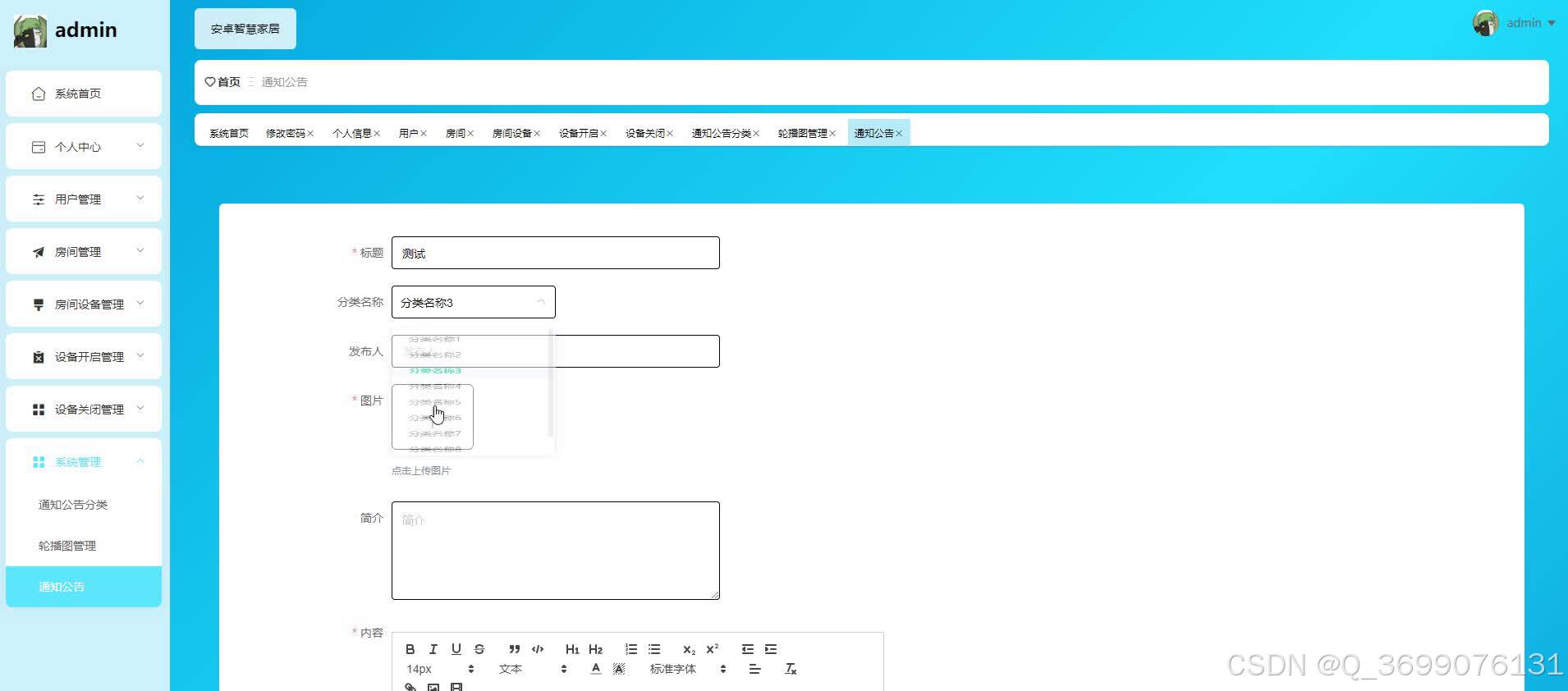
Task: Switch to the 修改密码 tab
Action: point(286,133)
